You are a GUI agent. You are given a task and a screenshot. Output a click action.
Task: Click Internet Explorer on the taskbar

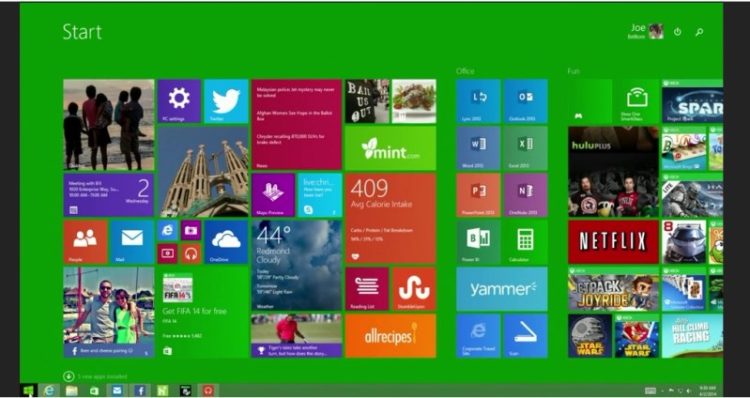pos(49,390)
